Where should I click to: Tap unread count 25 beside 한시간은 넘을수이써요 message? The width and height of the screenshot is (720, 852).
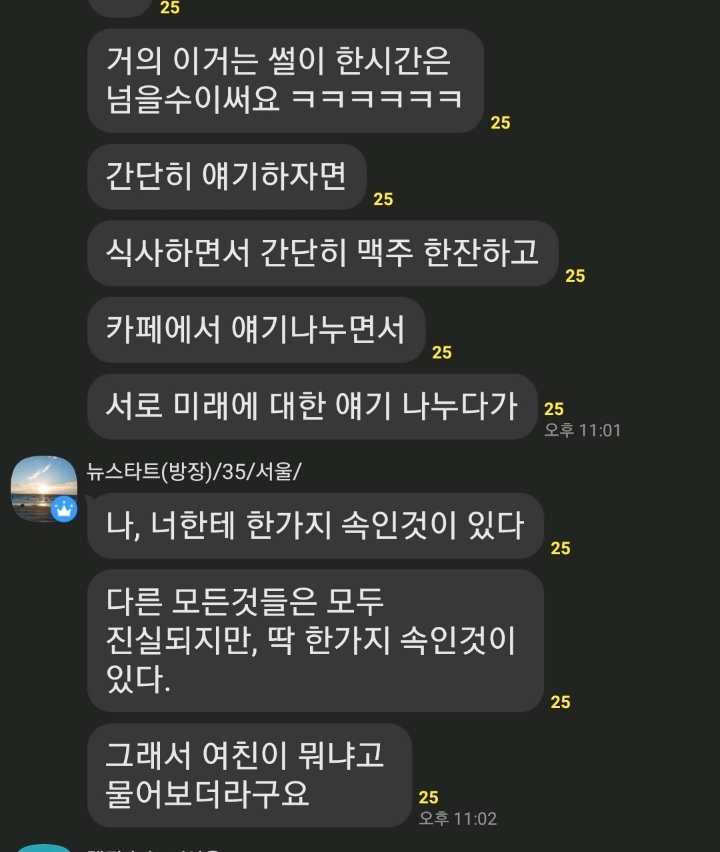(500, 122)
